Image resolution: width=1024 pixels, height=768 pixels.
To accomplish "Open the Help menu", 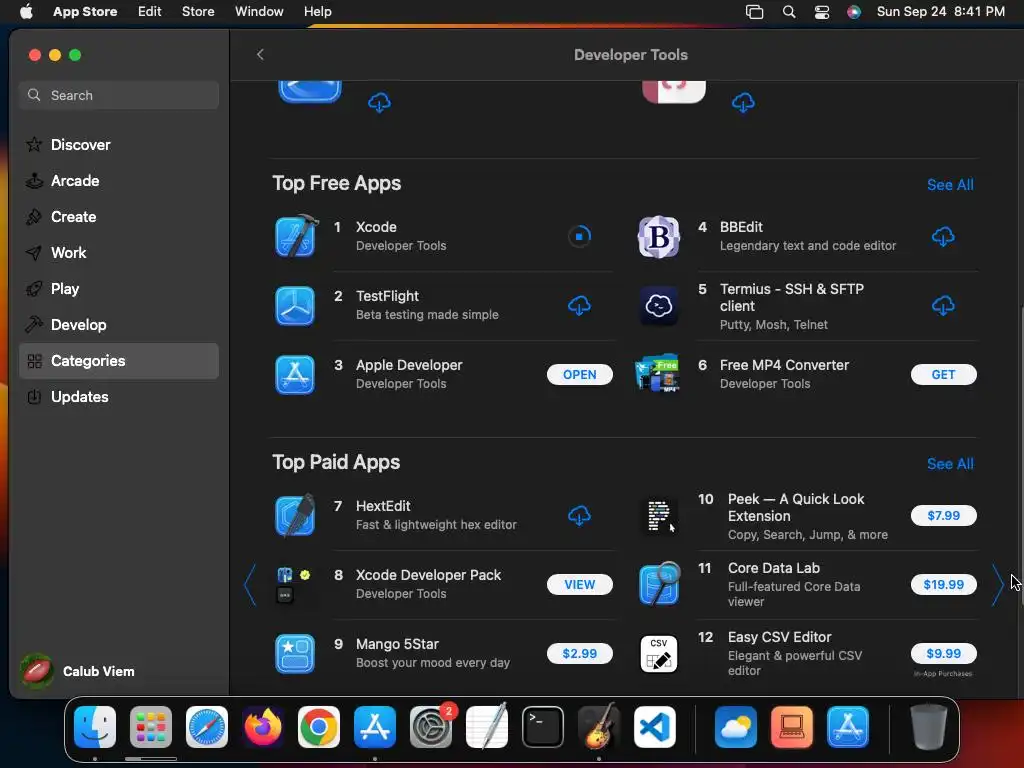I will tap(317, 11).
